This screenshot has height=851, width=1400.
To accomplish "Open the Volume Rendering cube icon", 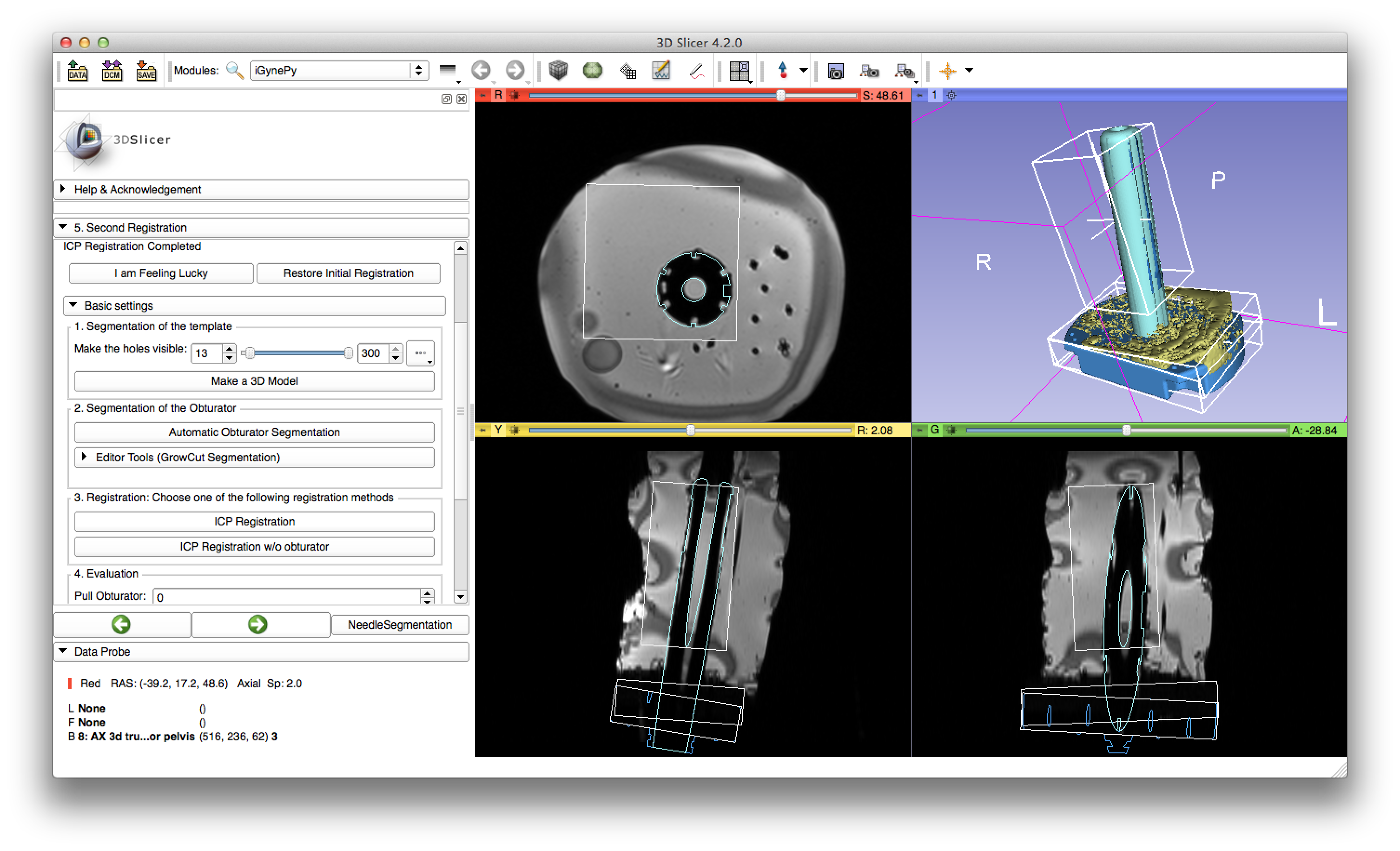I will click(558, 71).
